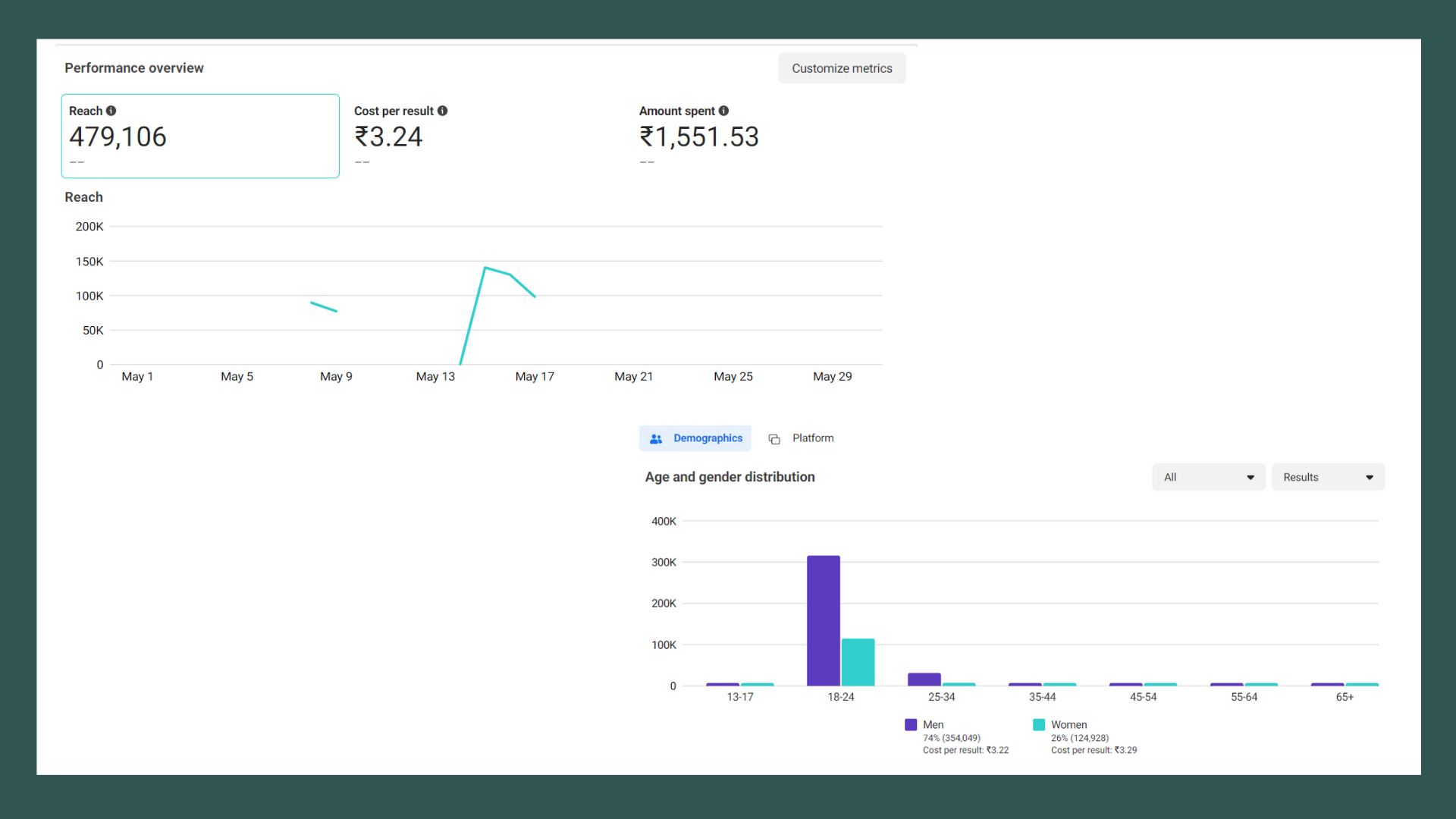Viewport: 1456px width, 819px height.
Task: Click the 25-34 Men purple bar
Action: click(924, 679)
